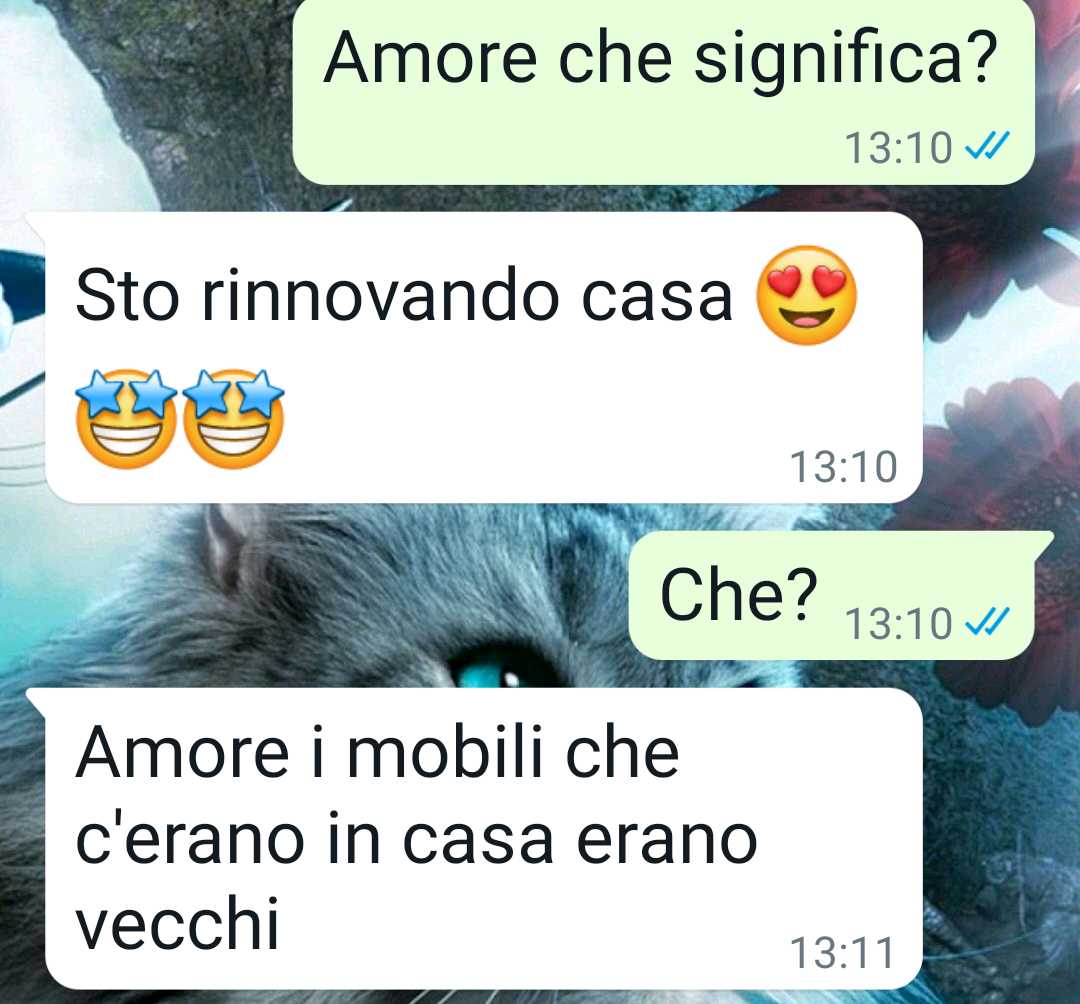Tap the second star-struck emoji
This screenshot has height=1004, width=1080.
pos(233,419)
